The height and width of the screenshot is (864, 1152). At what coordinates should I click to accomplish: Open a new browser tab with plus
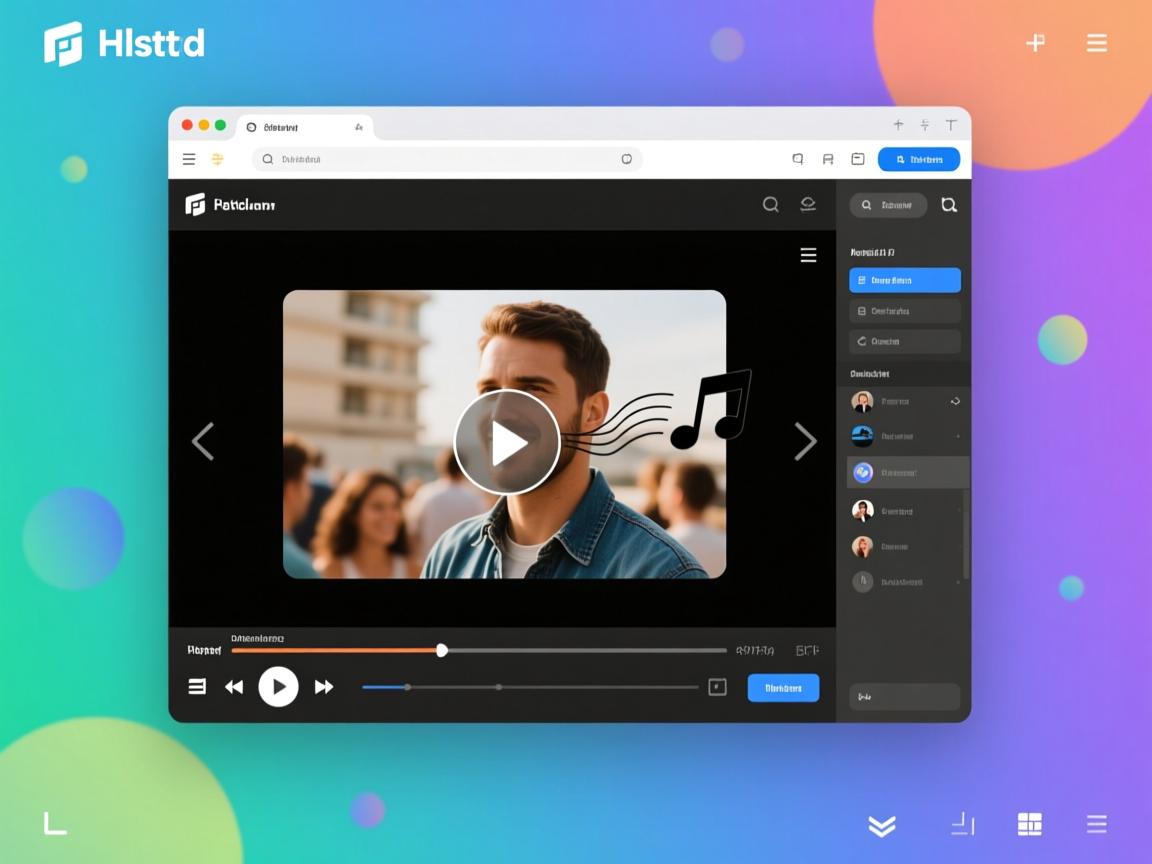click(x=898, y=125)
